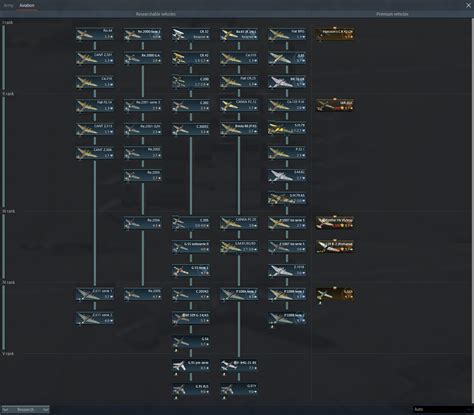
Task: Select the CR.42 biplane card
Action: pos(191,58)
